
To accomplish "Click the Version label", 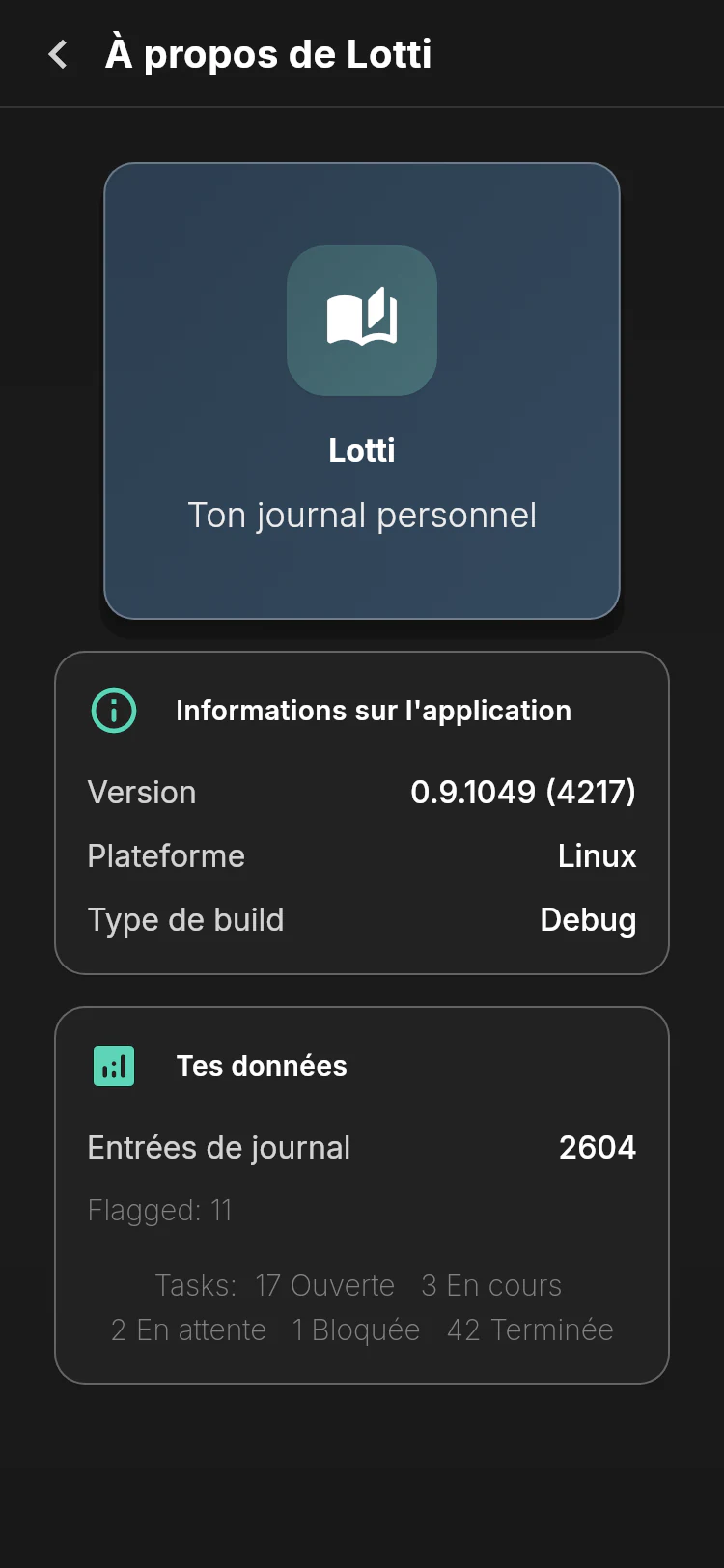I will 142,793.
